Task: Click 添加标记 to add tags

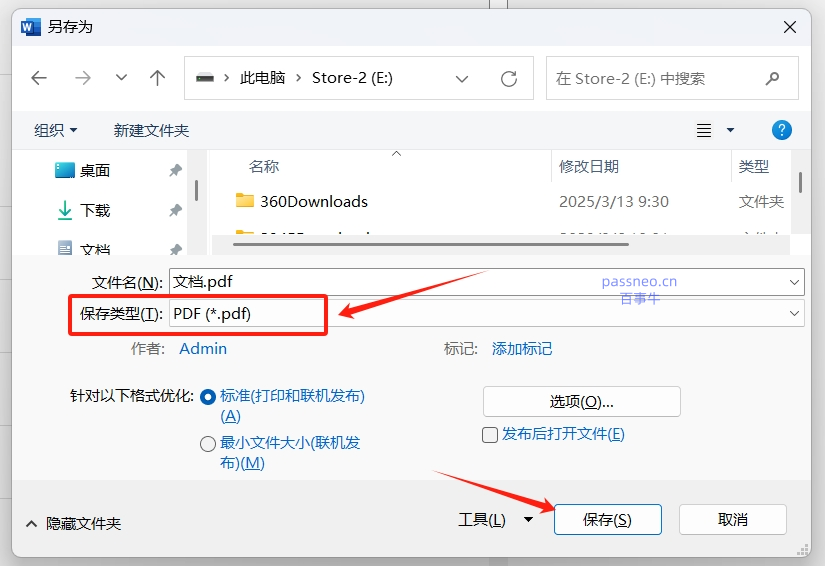Action: coord(522,349)
